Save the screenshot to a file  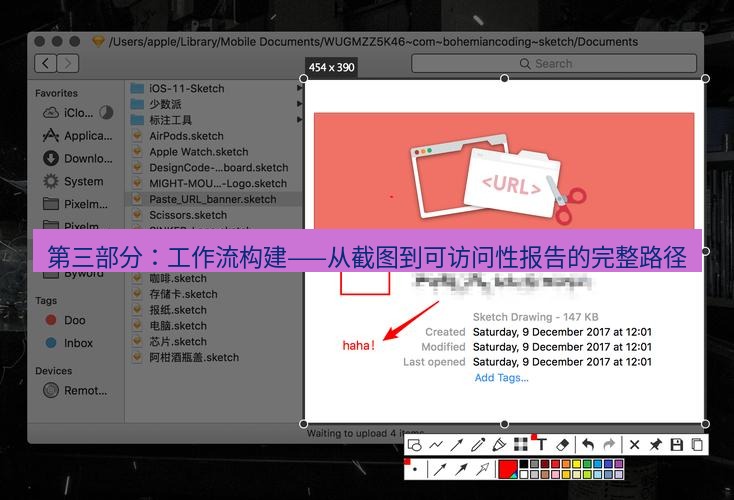click(676, 445)
